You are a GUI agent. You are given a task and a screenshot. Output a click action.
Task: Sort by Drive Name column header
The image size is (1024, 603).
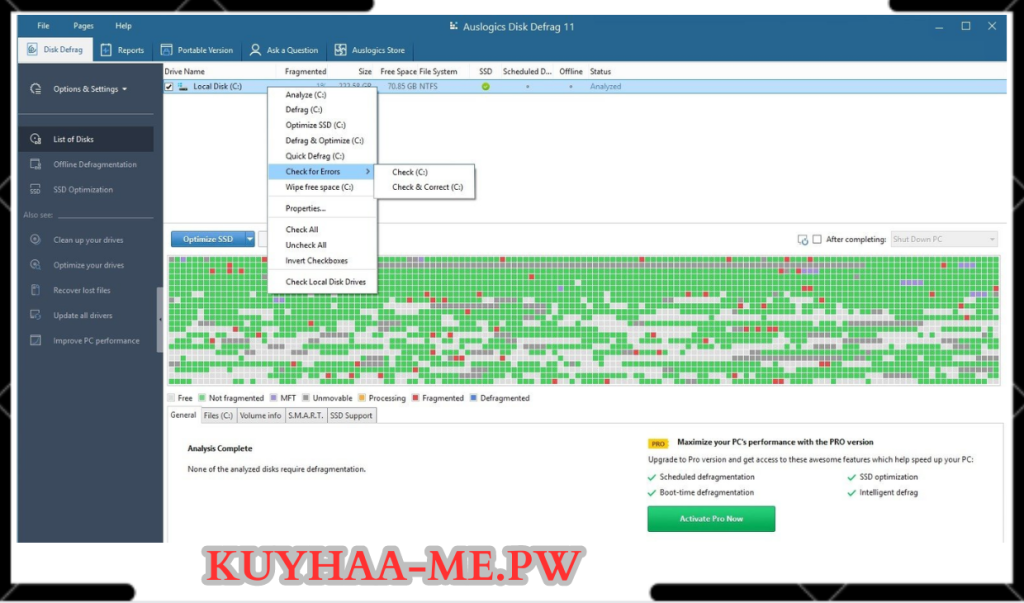tap(185, 71)
